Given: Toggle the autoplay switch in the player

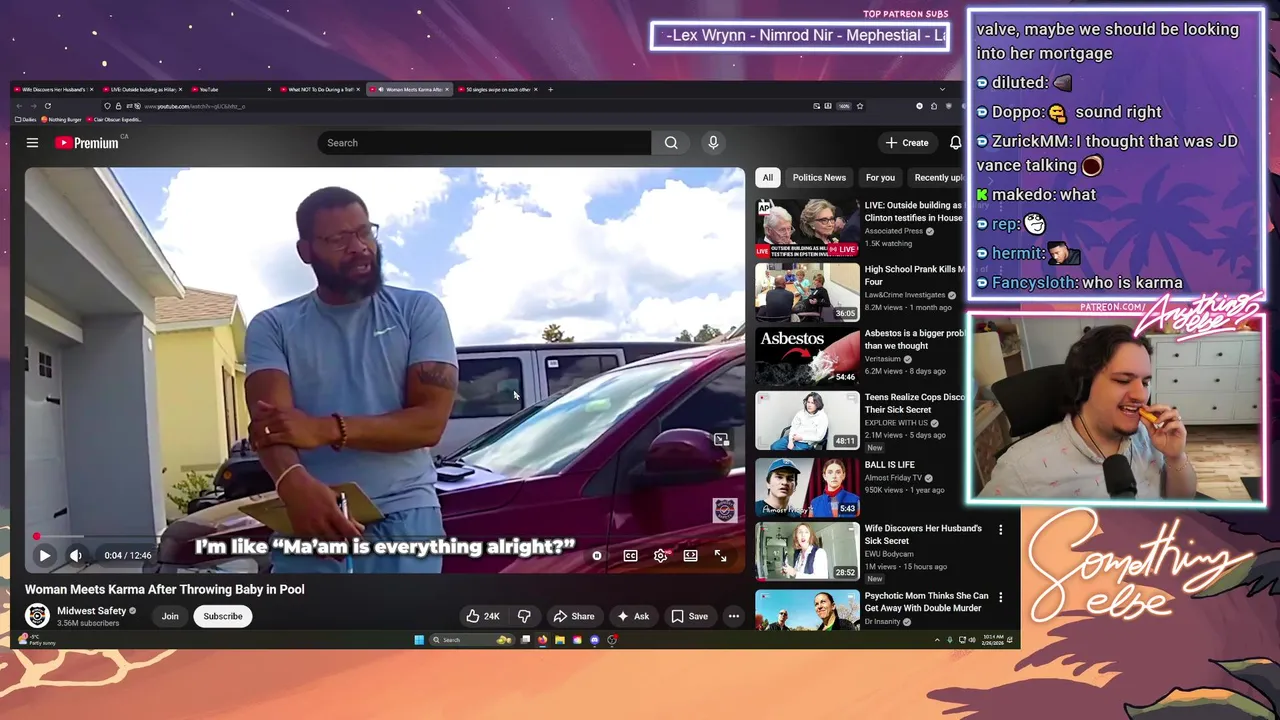Looking at the screenshot, I should click(597, 556).
